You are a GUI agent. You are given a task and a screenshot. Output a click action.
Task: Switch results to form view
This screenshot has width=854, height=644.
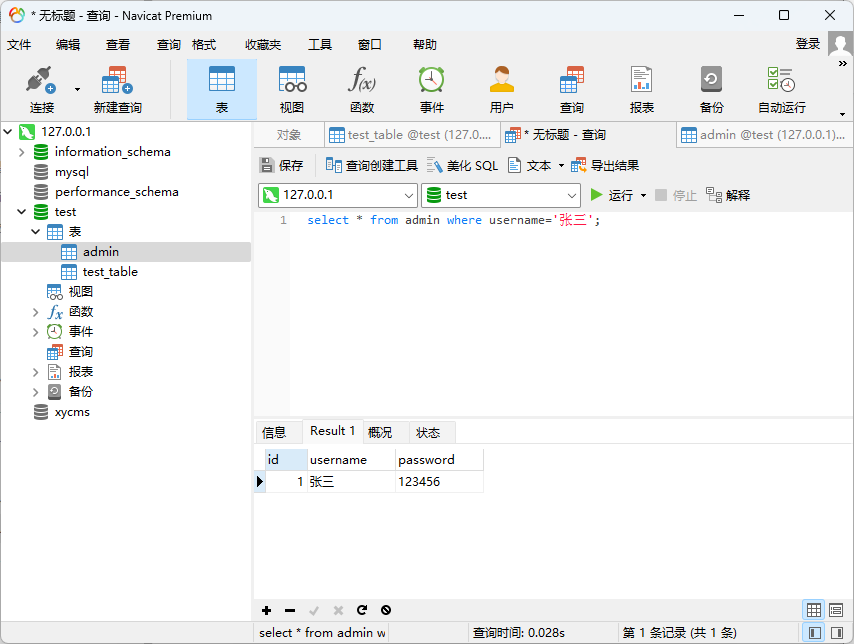pos(836,610)
